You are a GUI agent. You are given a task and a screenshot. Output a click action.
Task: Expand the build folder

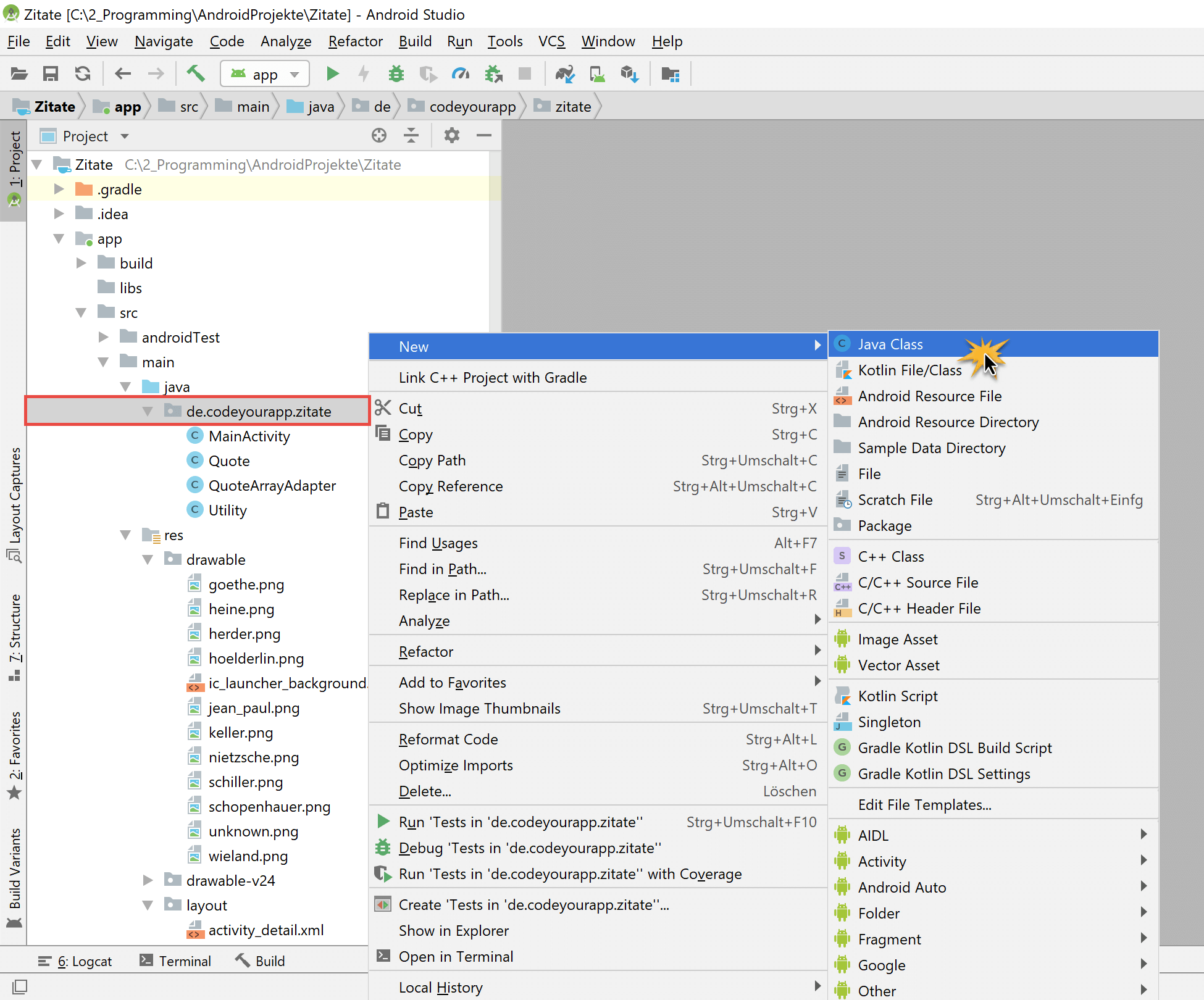[x=82, y=263]
